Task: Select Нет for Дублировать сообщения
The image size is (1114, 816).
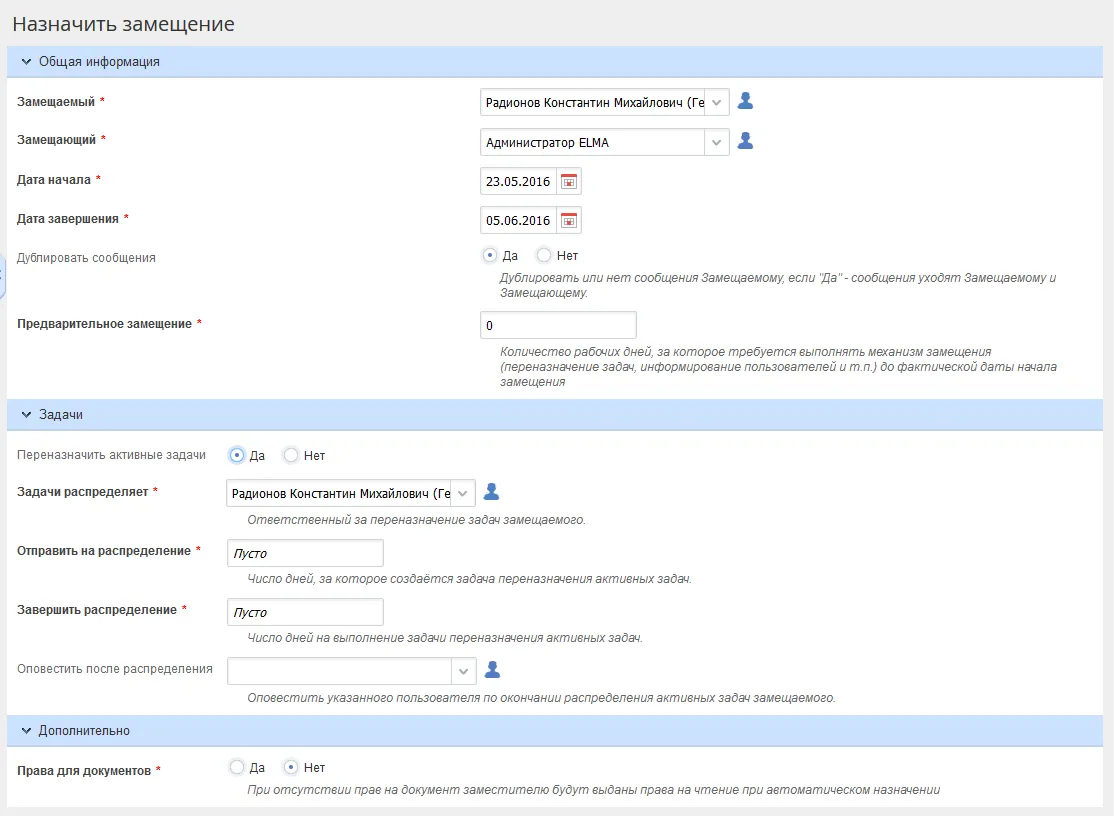Action: [544, 255]
